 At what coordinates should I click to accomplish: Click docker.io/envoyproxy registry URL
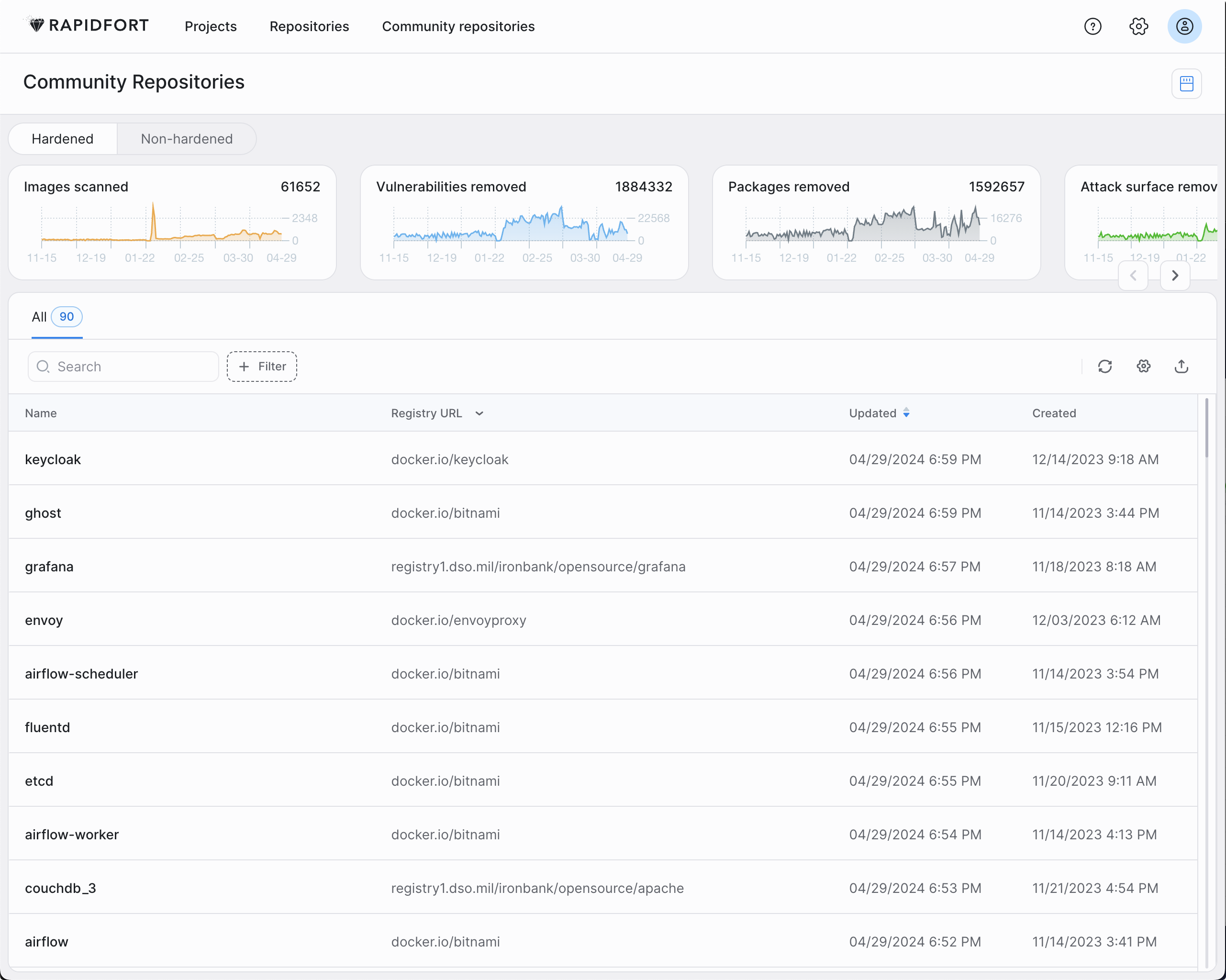pos(458,620)
